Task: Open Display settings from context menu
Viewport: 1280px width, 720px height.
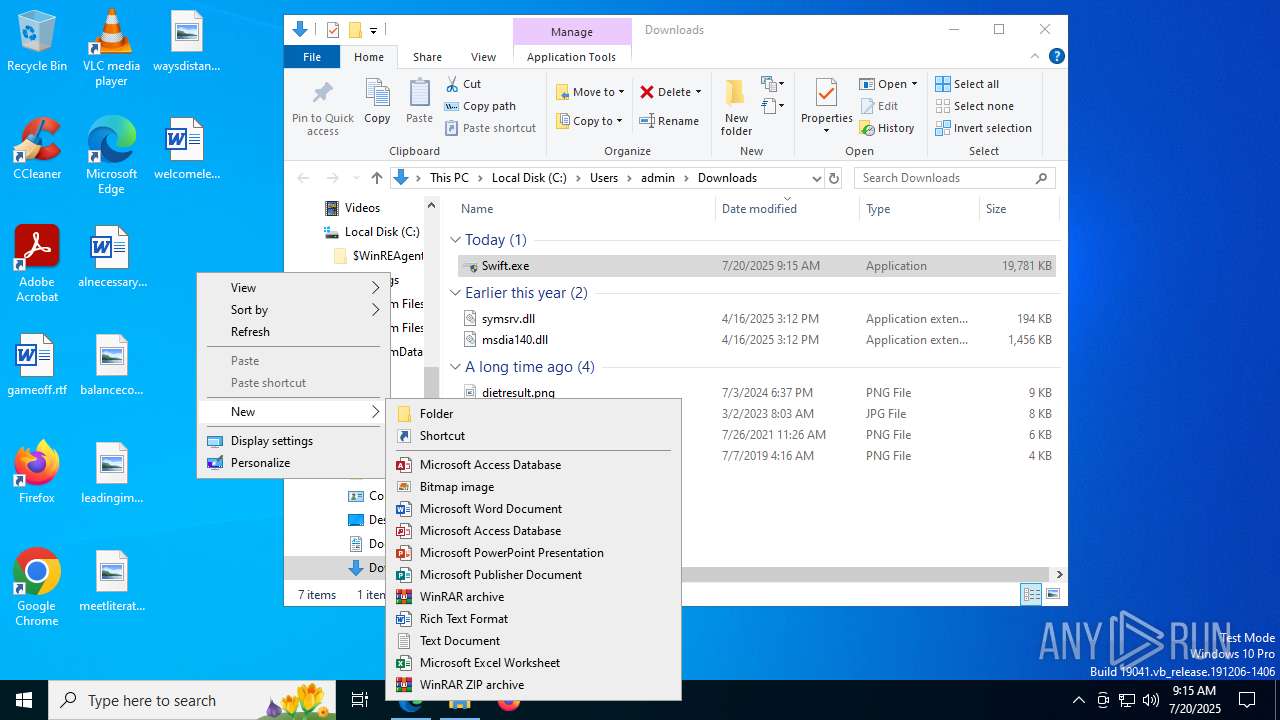Action: click(x=293, y=441)
